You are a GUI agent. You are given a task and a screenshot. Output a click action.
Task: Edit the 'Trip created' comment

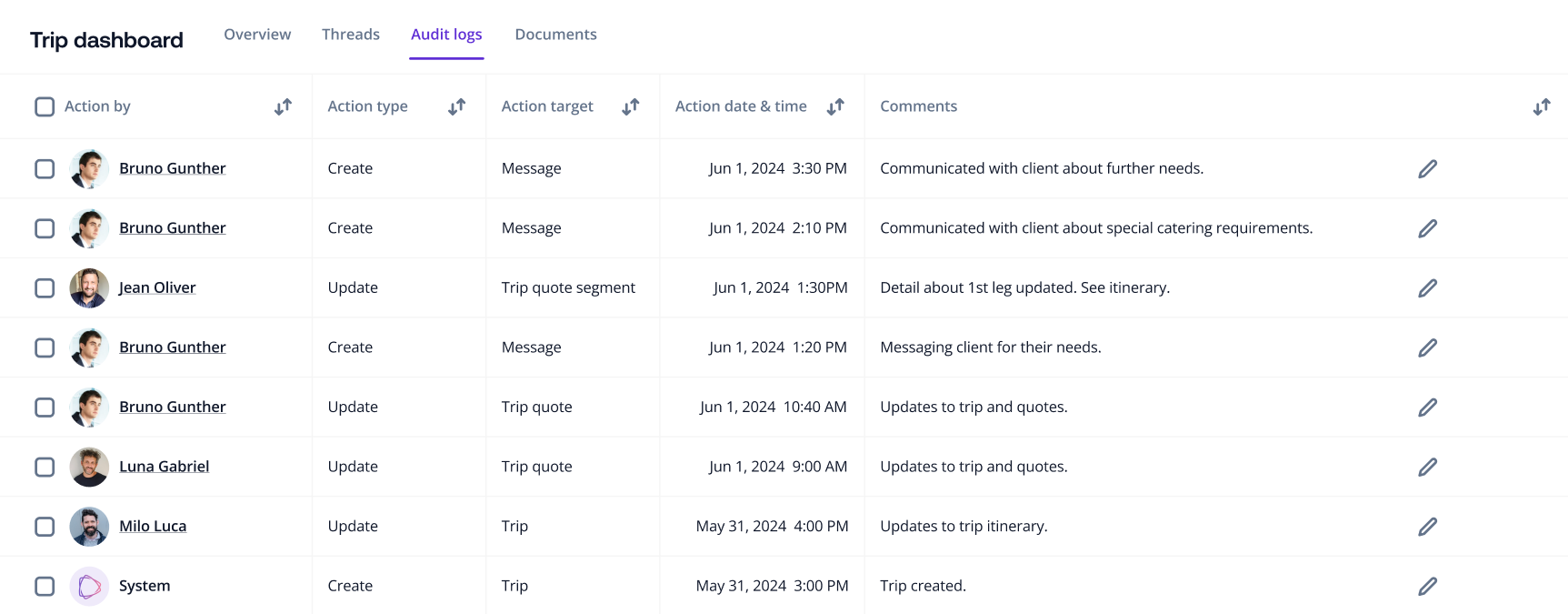coord(1427,586)
